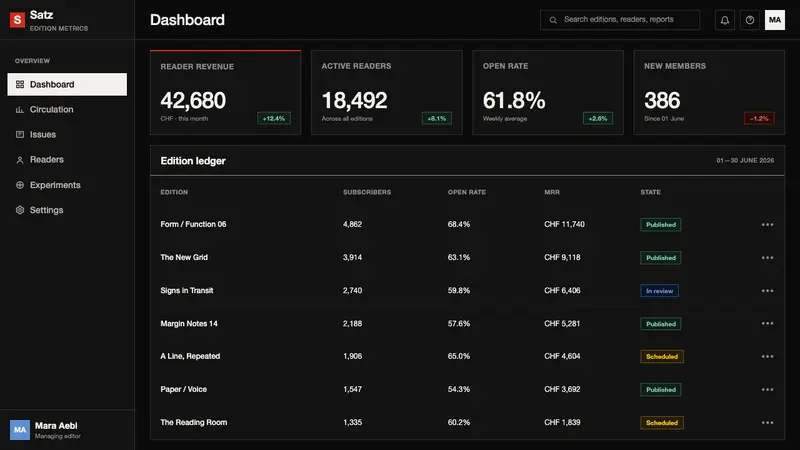Open more options for Margin Notes 14
The height and width of the screenshot is (450, 800).
[767, 323]
